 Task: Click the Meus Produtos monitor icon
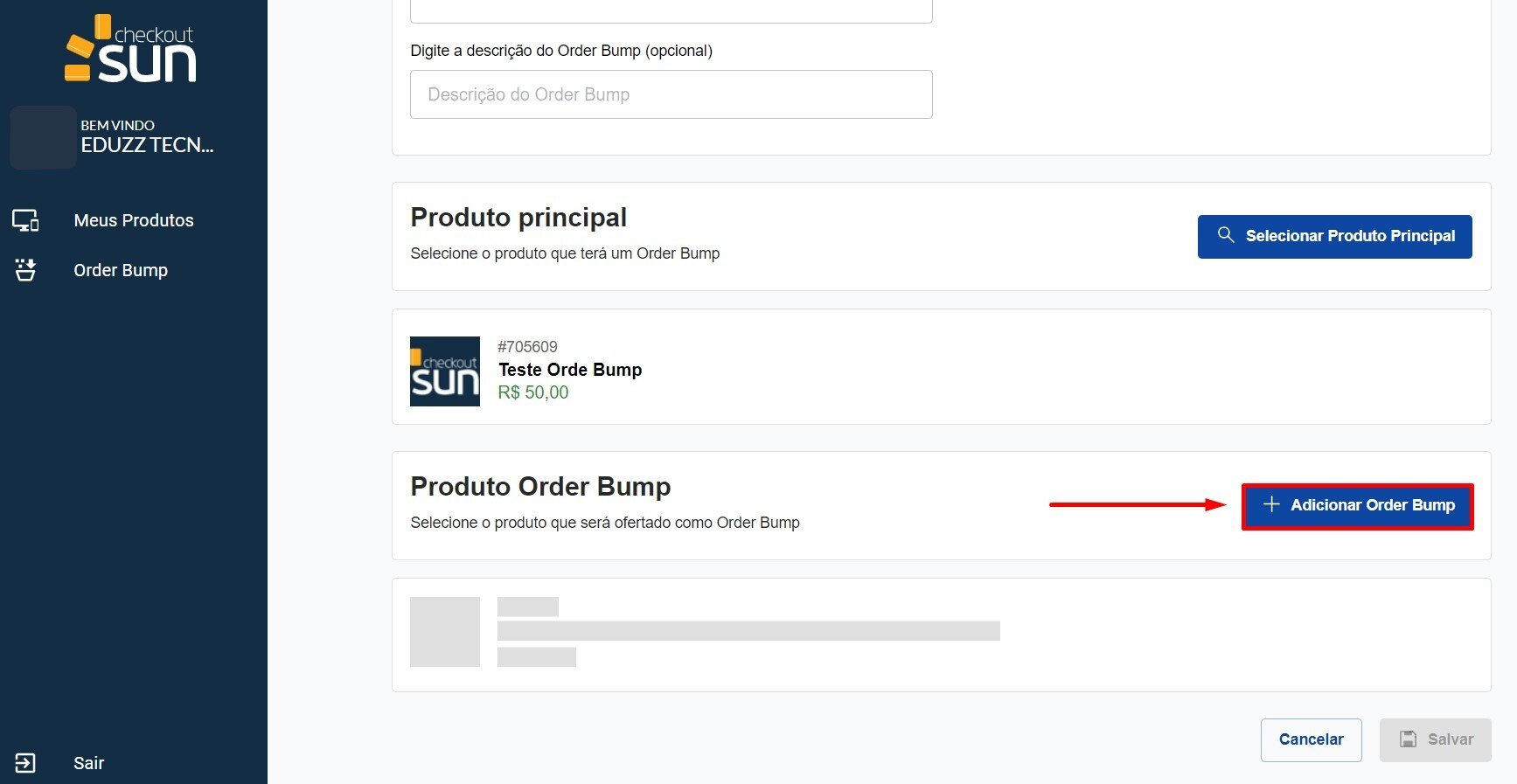(x=25, y=220)
